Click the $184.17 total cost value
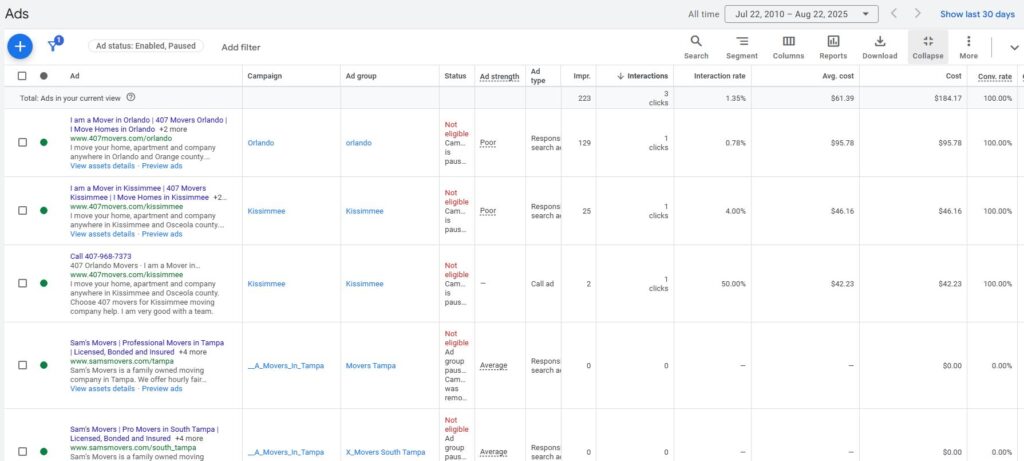 coord(946,98)
